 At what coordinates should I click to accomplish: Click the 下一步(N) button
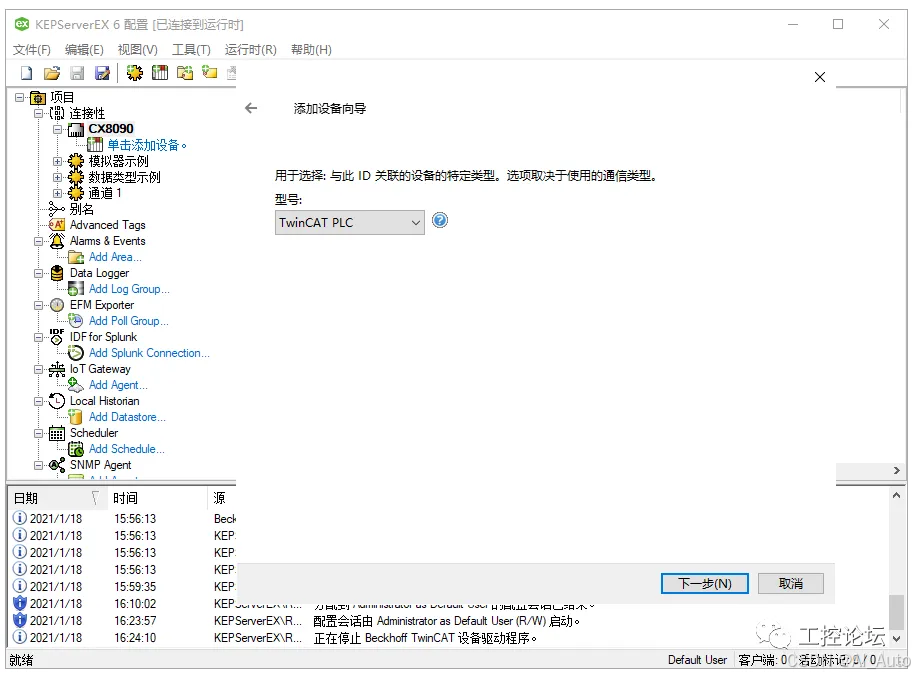704,583
